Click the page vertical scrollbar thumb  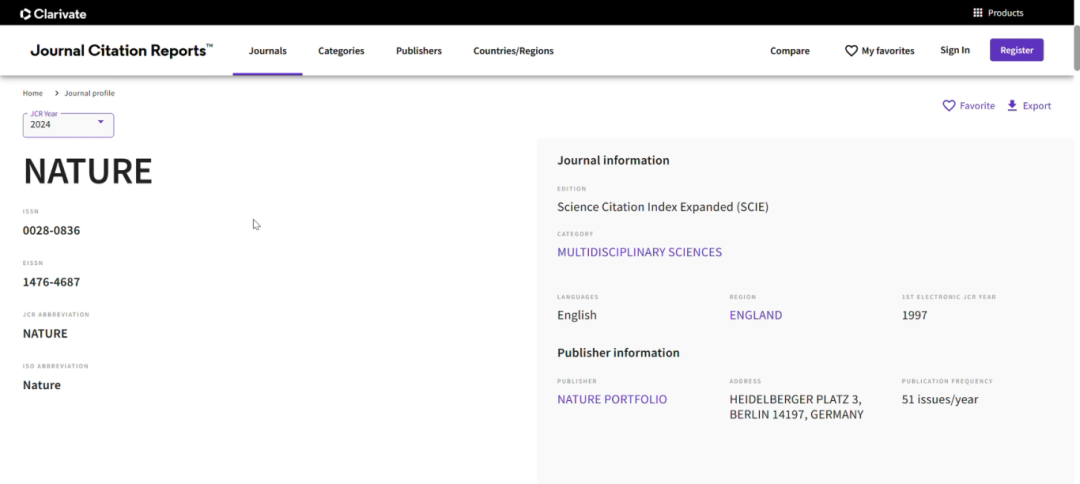tap(1076, 48)
